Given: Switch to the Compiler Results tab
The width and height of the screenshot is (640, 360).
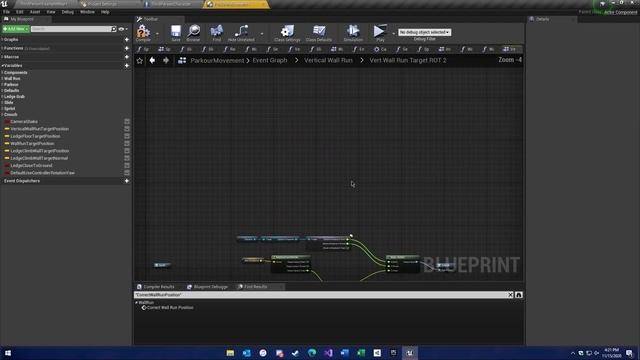Looking at the screenshot, I should coord(156,287).
